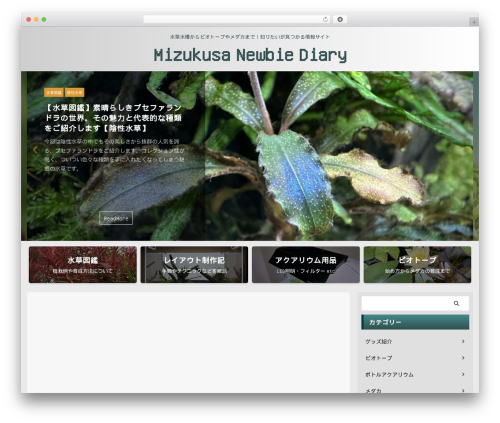Click chevron next to ボトルアクアリウム

point(463,374)
